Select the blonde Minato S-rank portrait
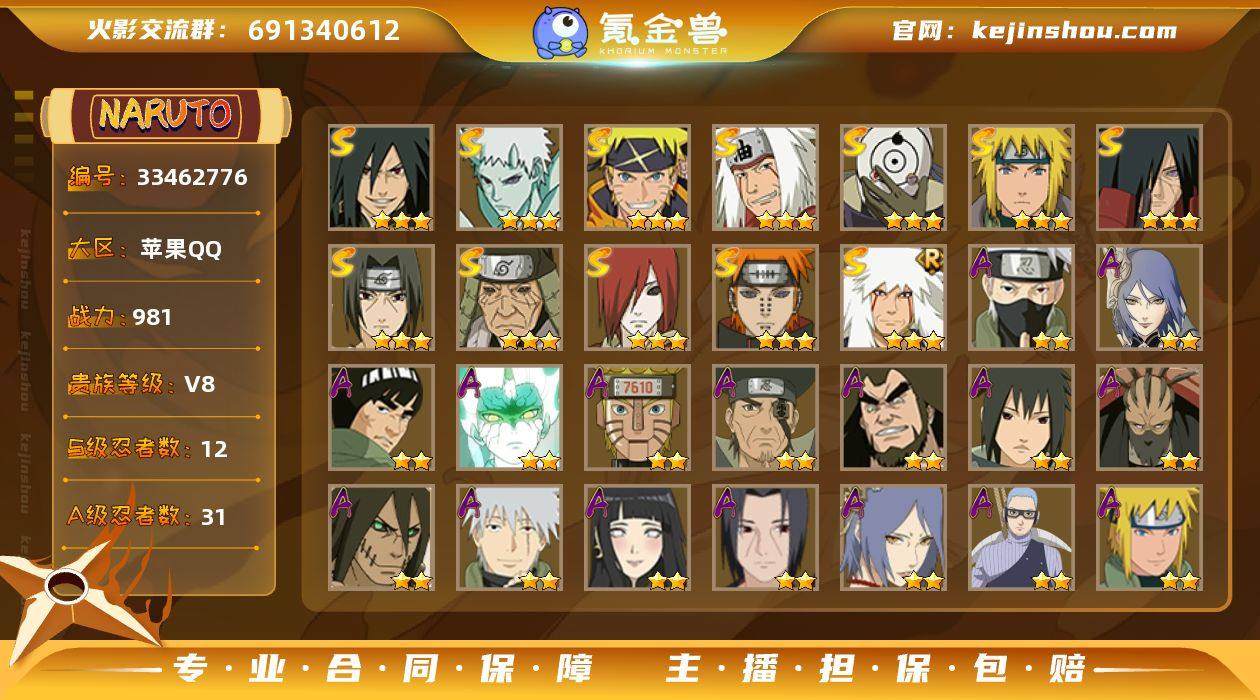Image resolution: width=1260 pixels, height=700 pixels. coord(1021,178)
